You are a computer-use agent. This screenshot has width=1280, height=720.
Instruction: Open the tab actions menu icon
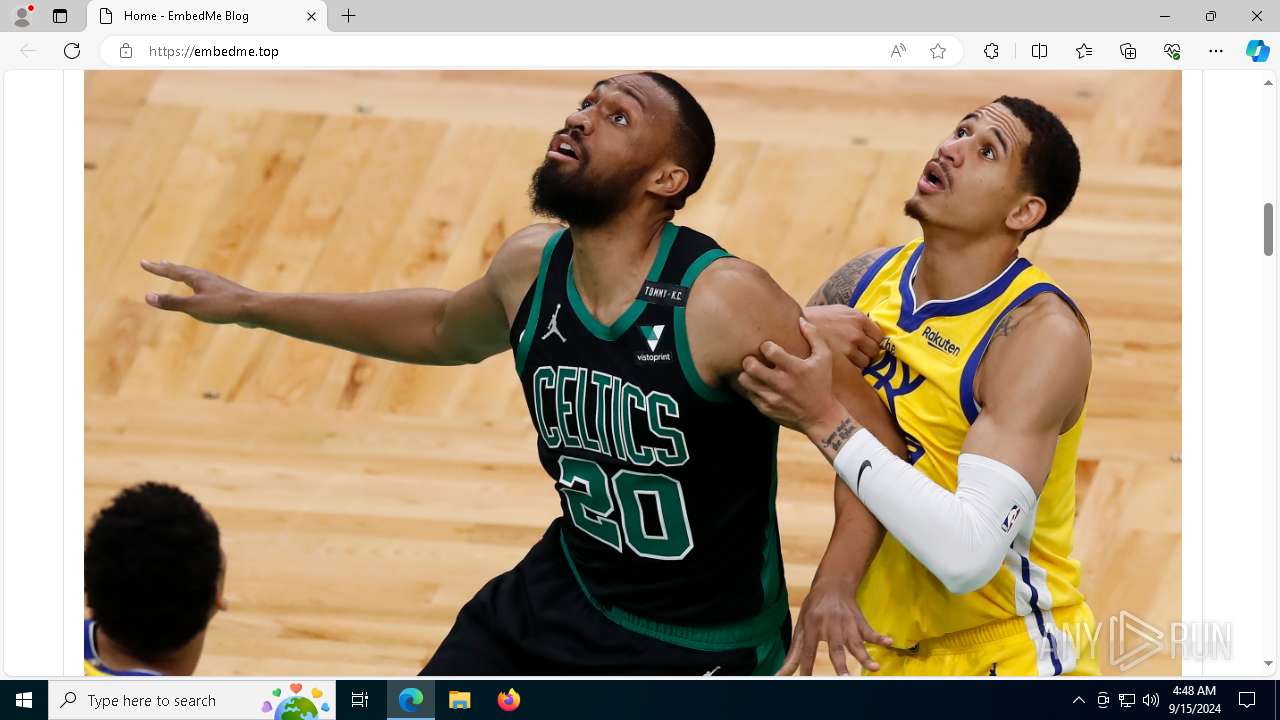60,16
